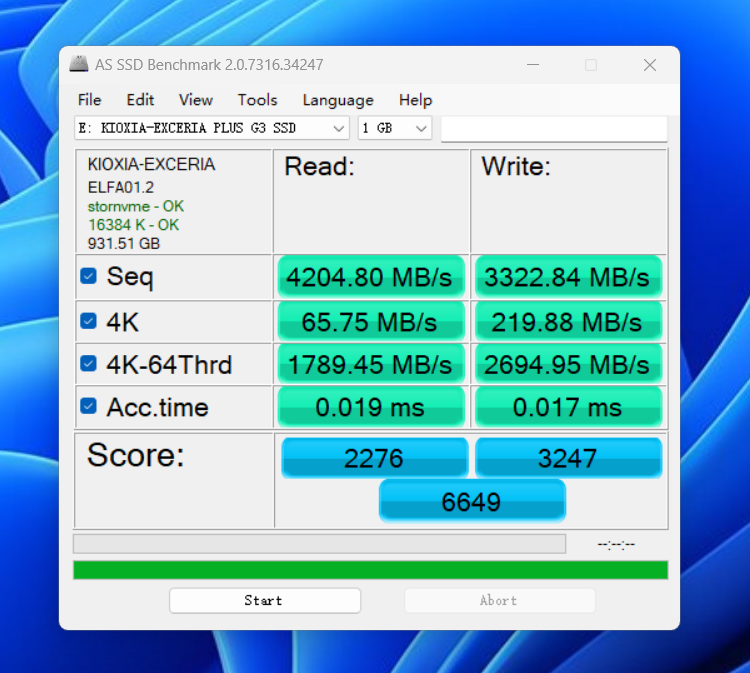Minimize the AS SSD Benchmark window
The width and height of the screenshot is (750, 673).
click(x=533, y=65)
